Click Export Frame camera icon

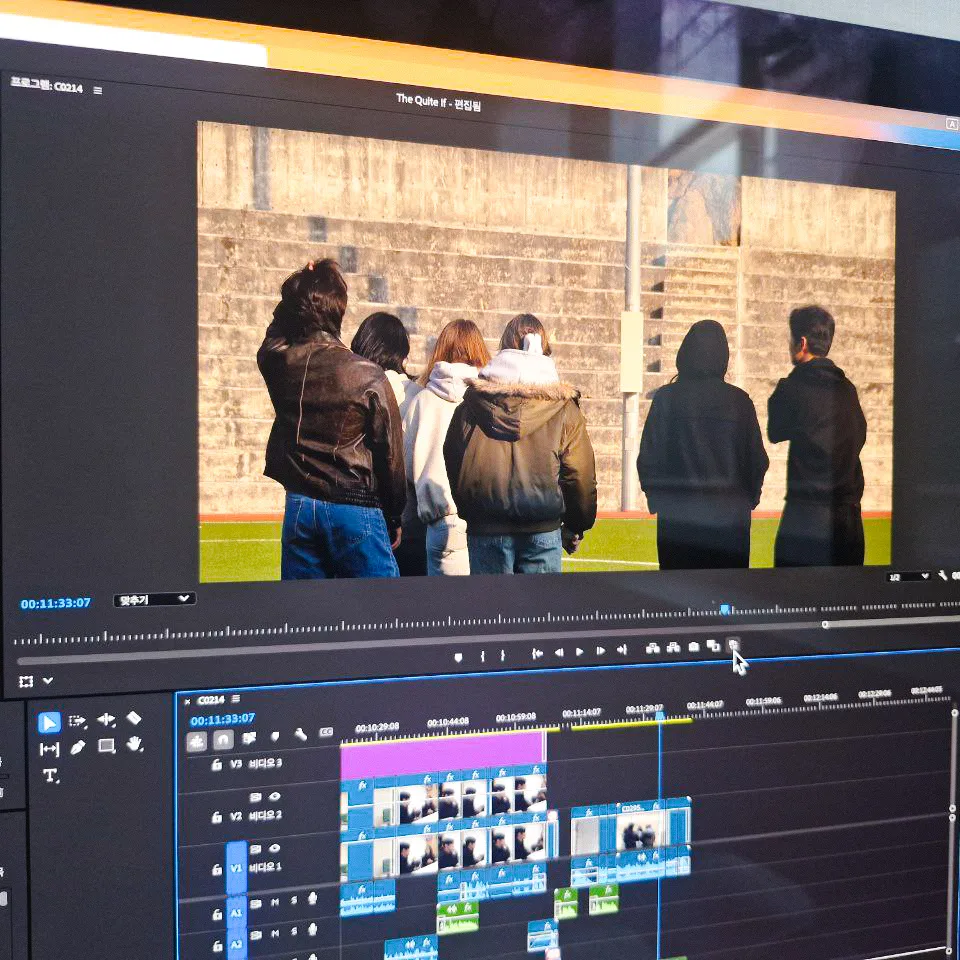[693, 647]
